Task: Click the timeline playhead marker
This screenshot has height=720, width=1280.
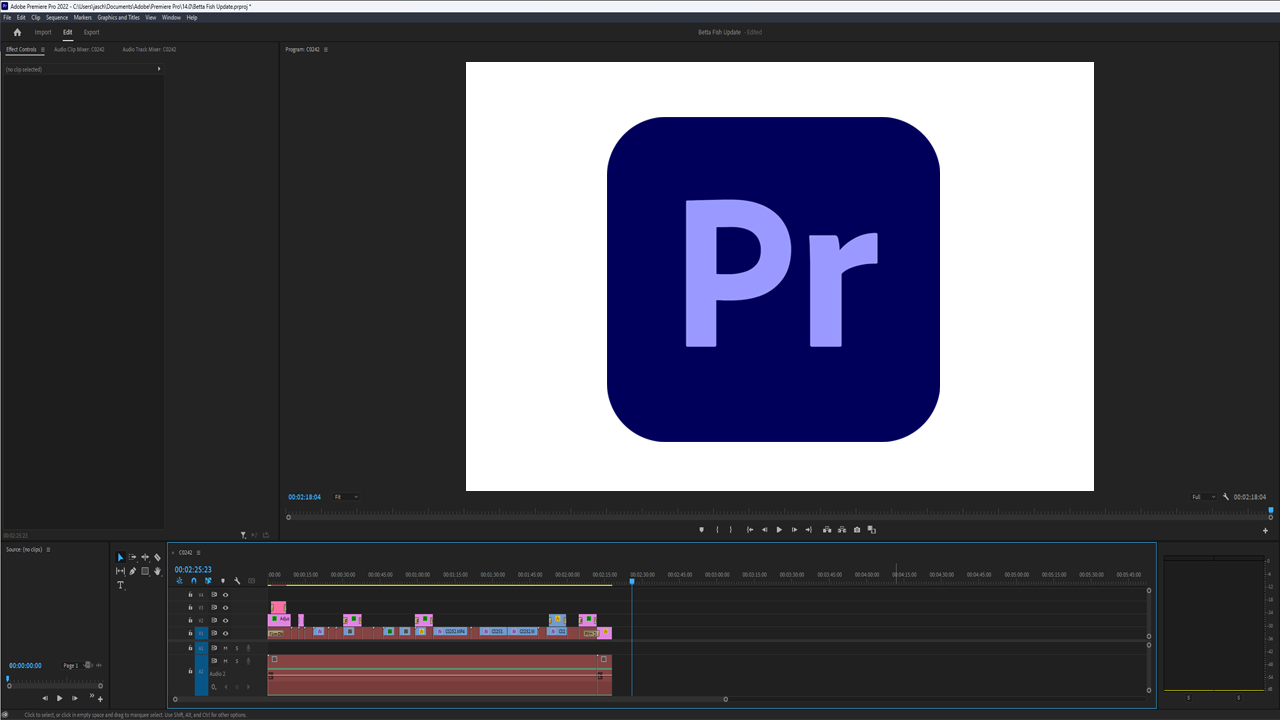Action: coord(632,581)
